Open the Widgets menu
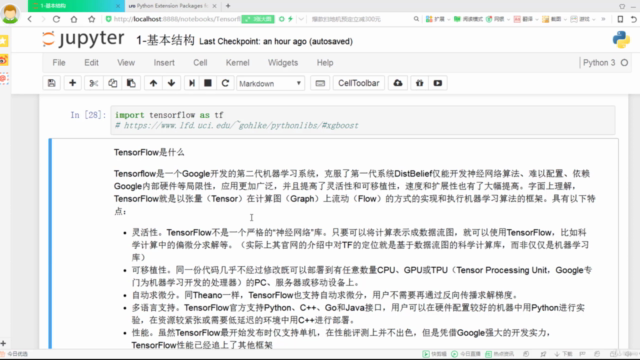The width and height of the screenshot is (640, 360). click(283, 63)
